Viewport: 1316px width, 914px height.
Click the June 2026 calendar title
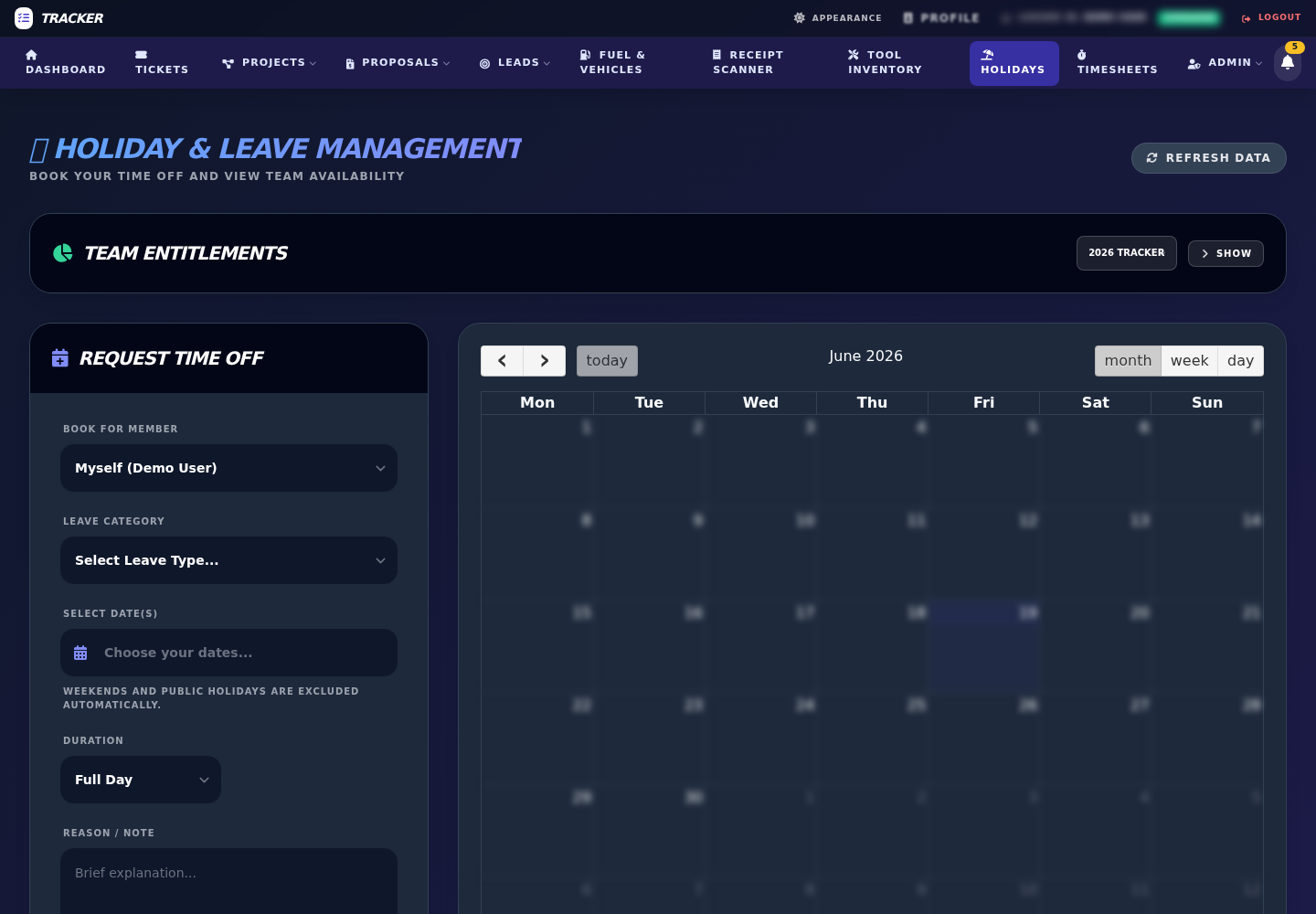(865, 356)
